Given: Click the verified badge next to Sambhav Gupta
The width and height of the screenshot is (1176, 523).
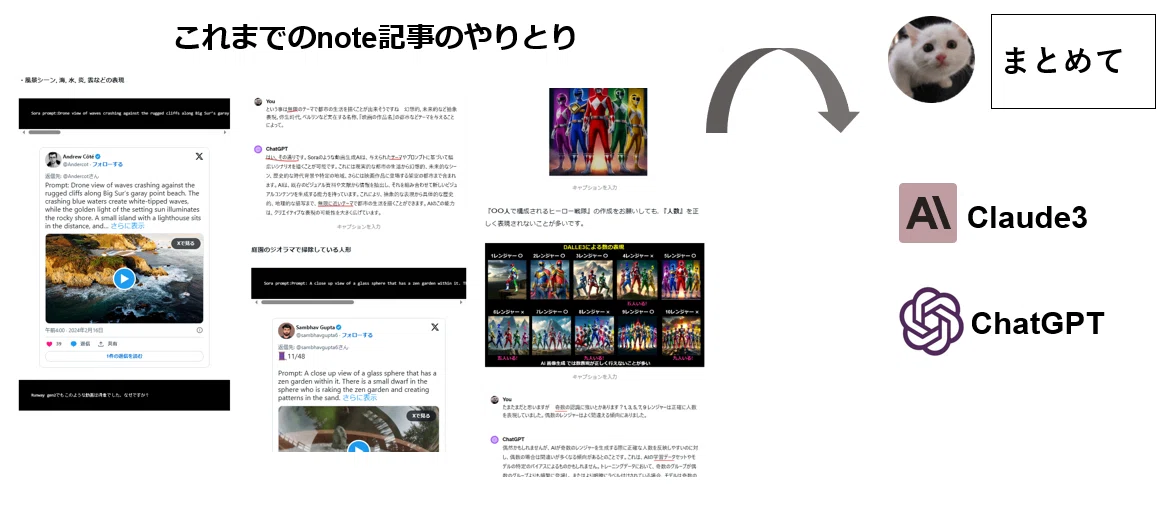Looking at the screenshot, I should pos(339,327).
